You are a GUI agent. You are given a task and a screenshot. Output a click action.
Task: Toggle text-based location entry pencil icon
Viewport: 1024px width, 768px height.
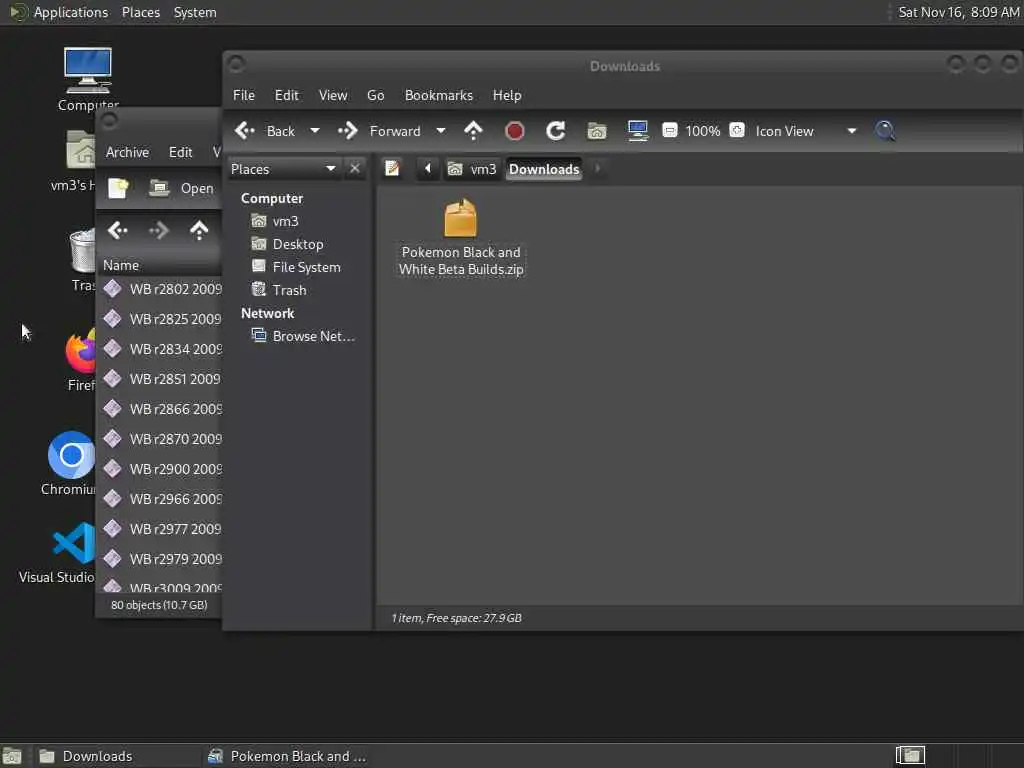coord(392,168)
